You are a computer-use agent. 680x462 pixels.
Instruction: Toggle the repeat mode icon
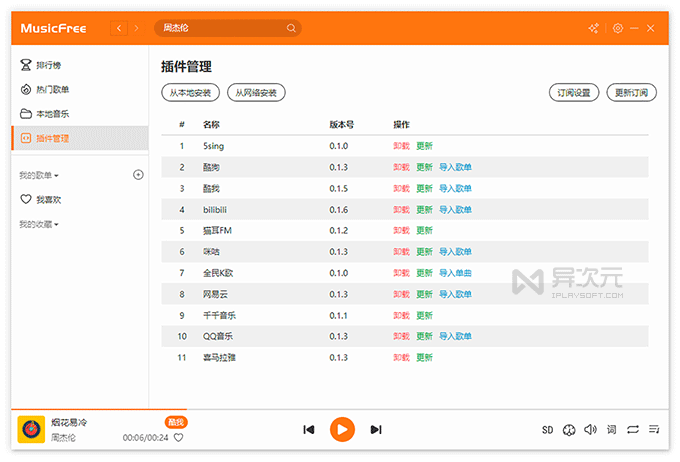(x=633, y=429)
